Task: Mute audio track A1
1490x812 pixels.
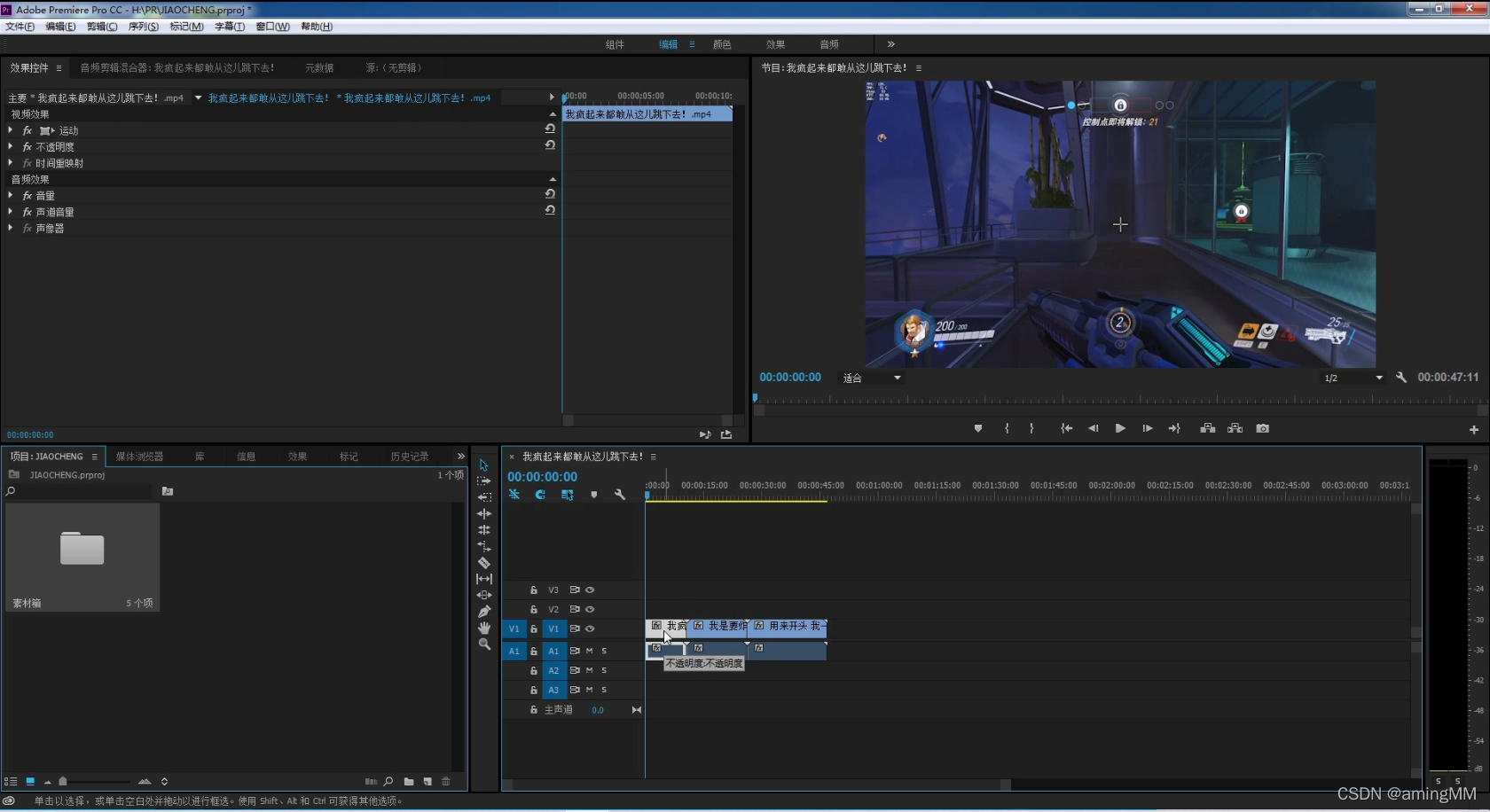Action: [x=589, y=651]
